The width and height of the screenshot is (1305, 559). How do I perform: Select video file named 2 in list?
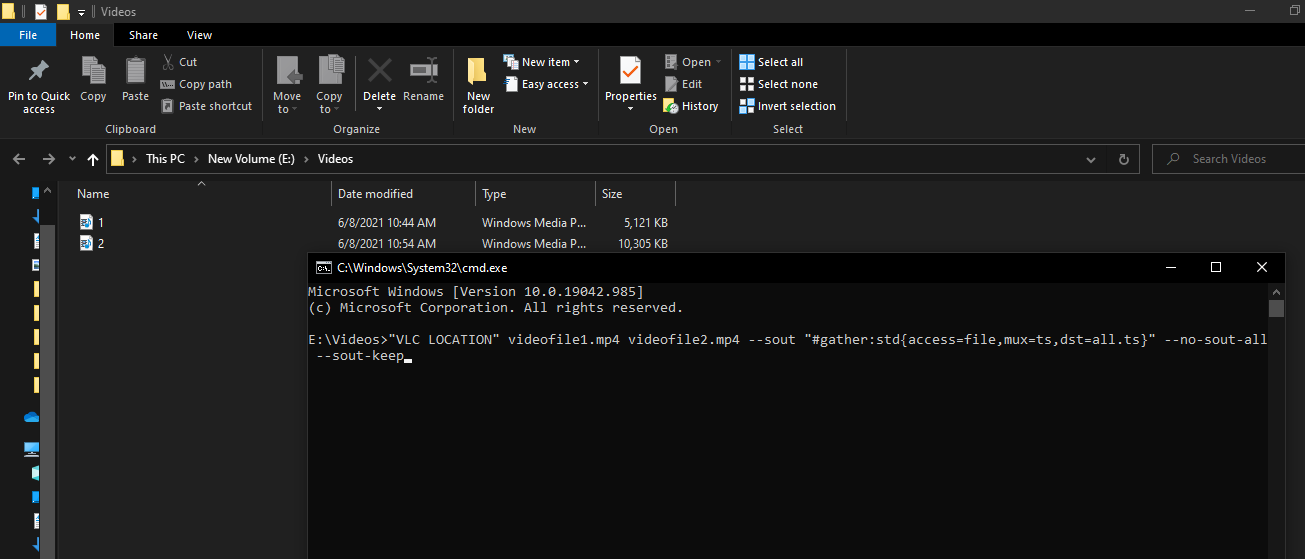click(x=100, y=243)
